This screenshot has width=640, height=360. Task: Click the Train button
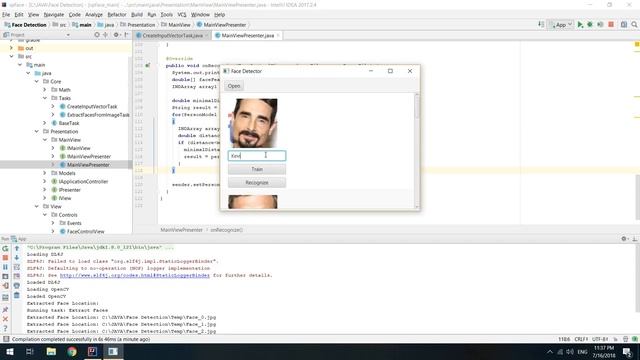tap(257, 169)
